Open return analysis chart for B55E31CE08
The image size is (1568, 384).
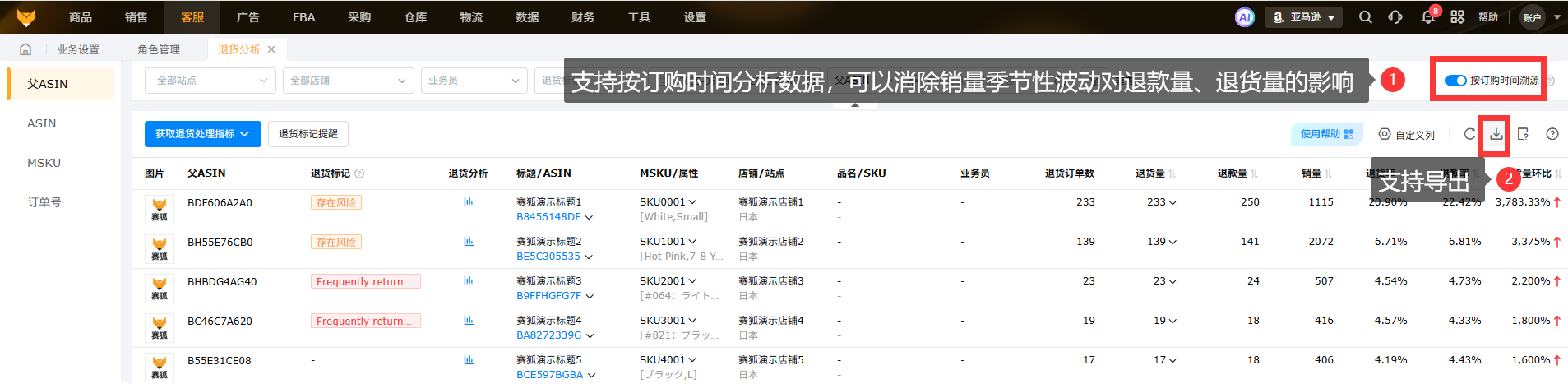[469, 360]
